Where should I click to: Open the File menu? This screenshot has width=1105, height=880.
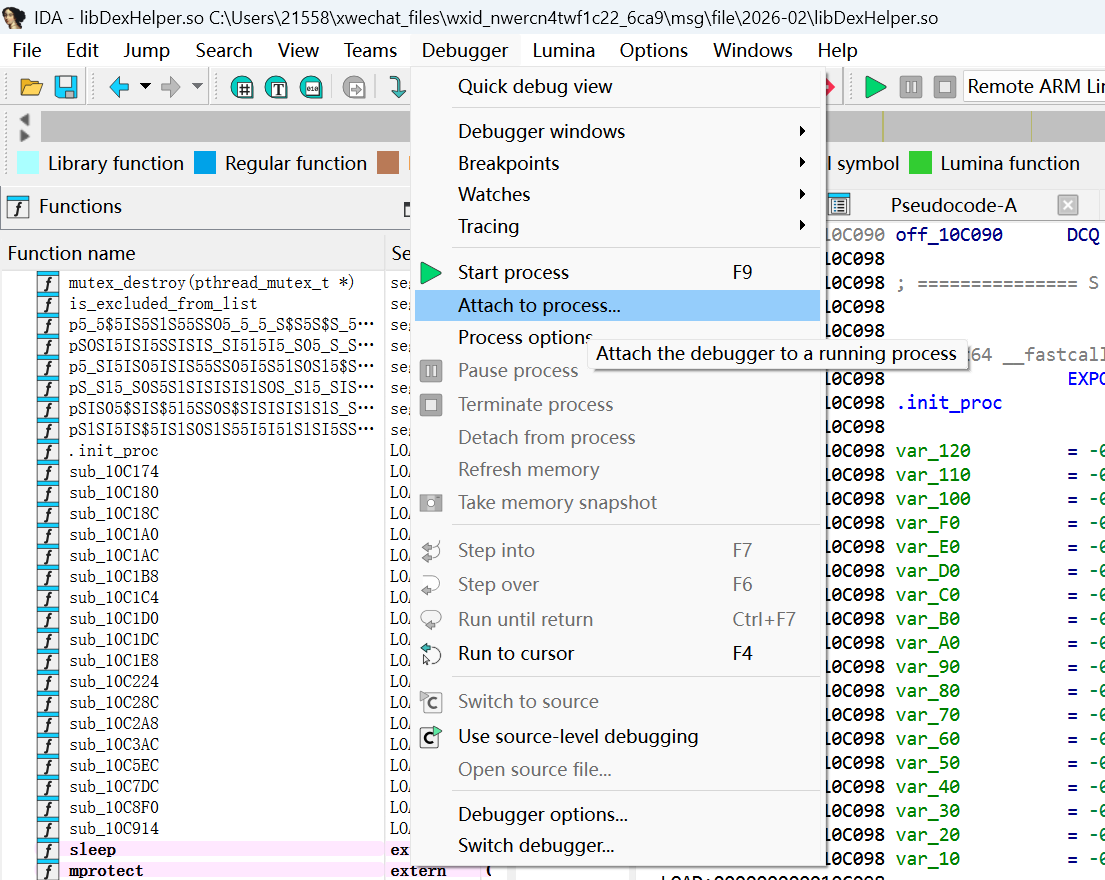27,51
